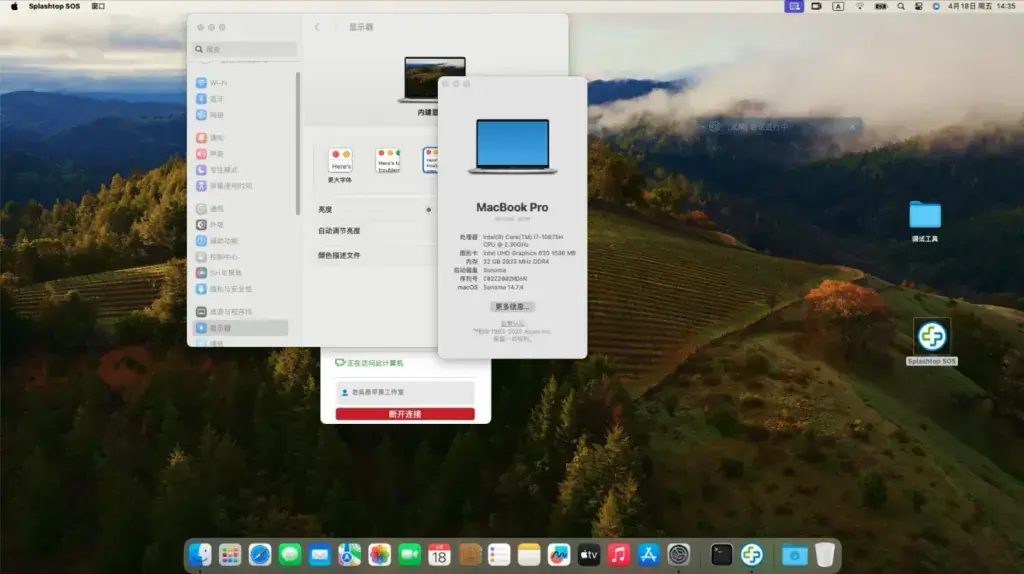
Task: Select 显示器 (Displays) in settings sidebar
Action: point(240,328)
